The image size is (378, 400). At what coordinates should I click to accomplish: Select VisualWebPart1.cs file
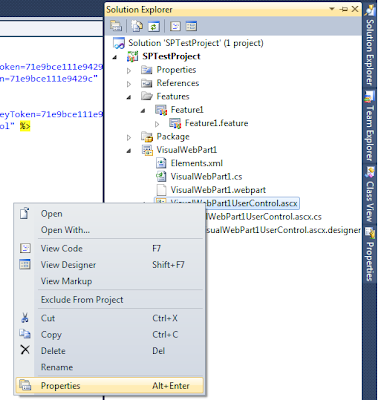pos(206,176)
